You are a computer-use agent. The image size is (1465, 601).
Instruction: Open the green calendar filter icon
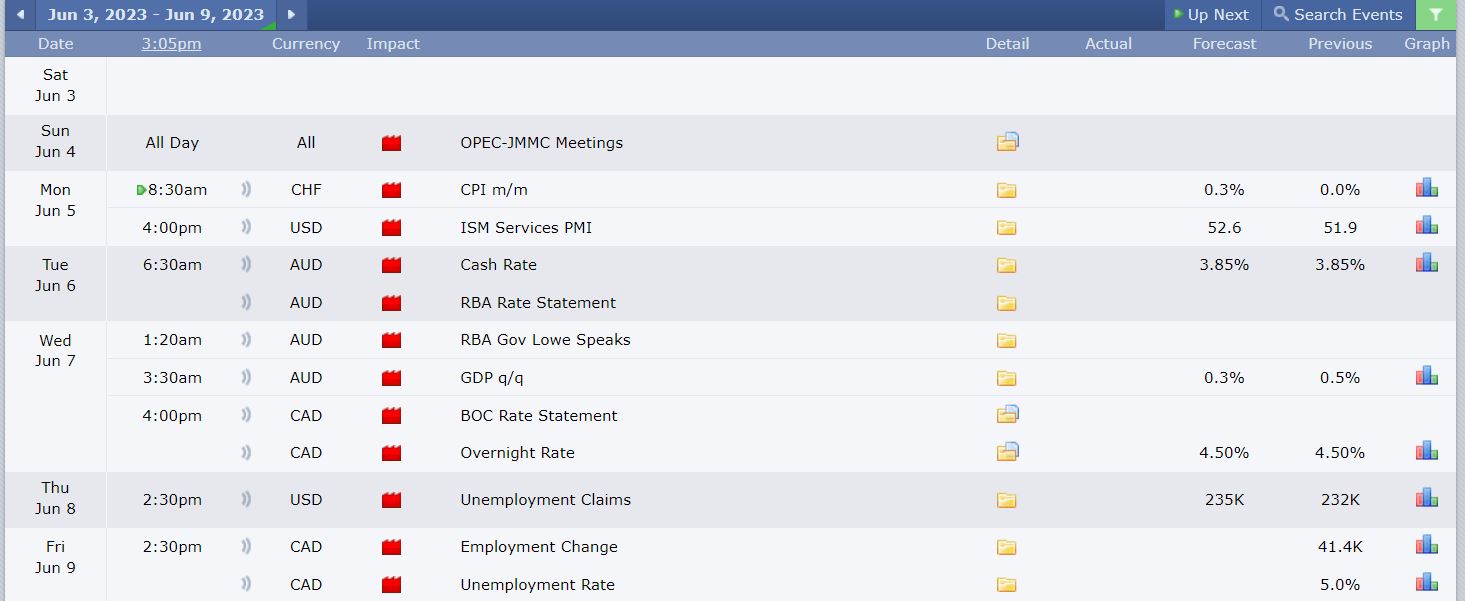[1436, 15]
